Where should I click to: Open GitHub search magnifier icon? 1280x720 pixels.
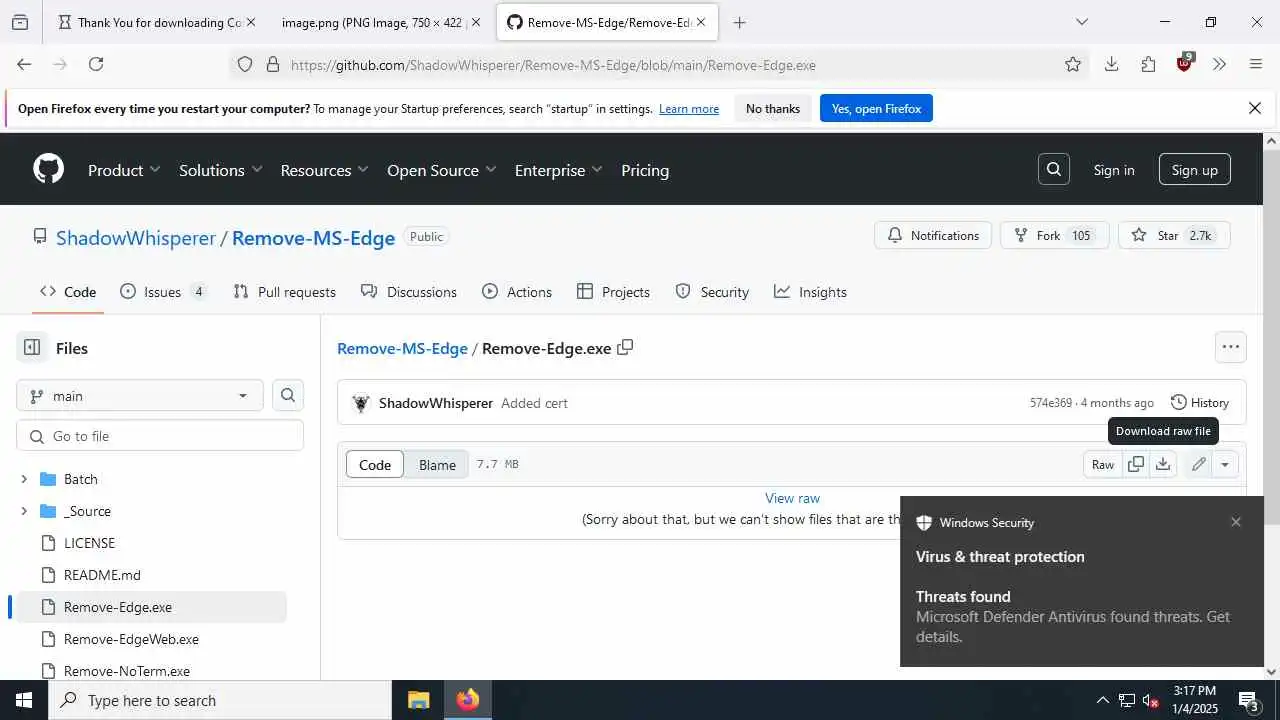tap(1054, 170)
